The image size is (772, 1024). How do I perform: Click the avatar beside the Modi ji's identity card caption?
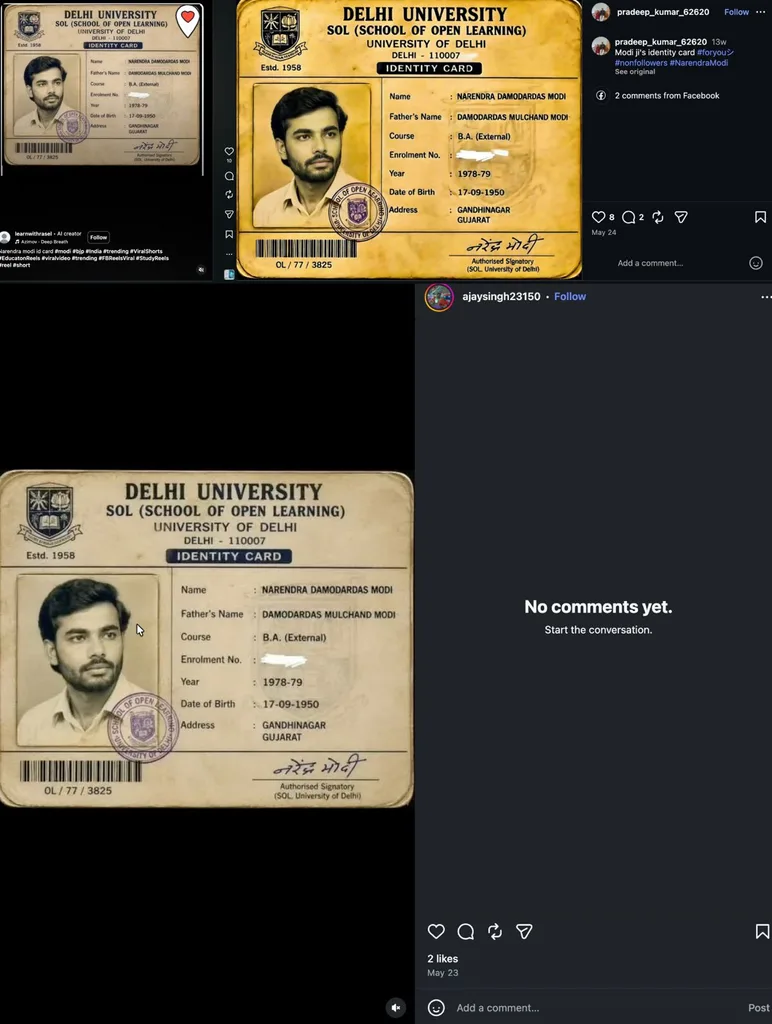point(601,46)
